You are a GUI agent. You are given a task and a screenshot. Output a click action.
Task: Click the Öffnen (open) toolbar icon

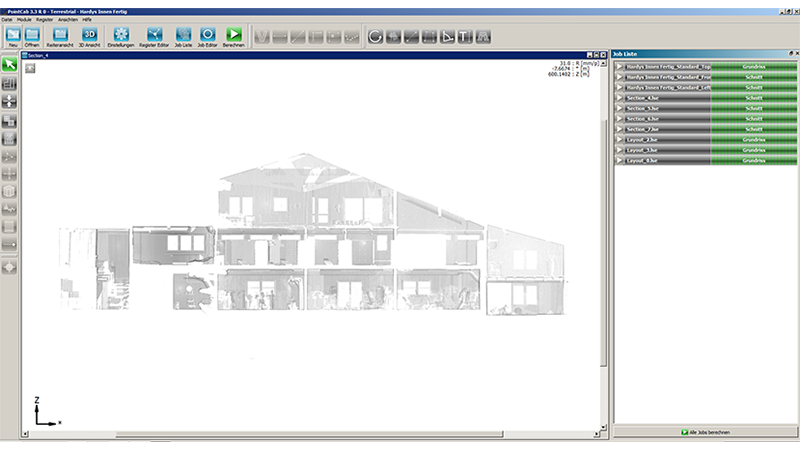[x=32, y=35]
